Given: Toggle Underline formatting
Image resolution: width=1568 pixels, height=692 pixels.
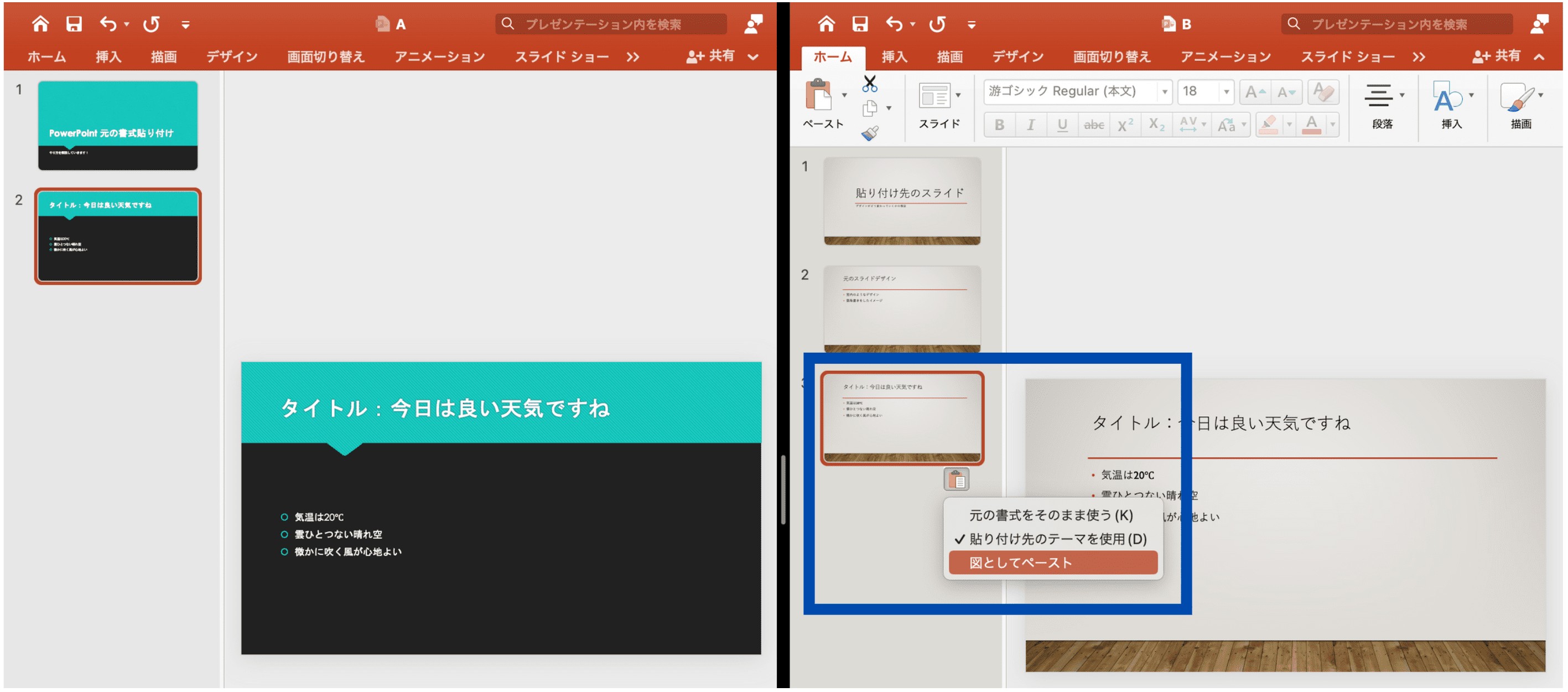Looking at the screenshot, I should click(x=1062, y=125).
